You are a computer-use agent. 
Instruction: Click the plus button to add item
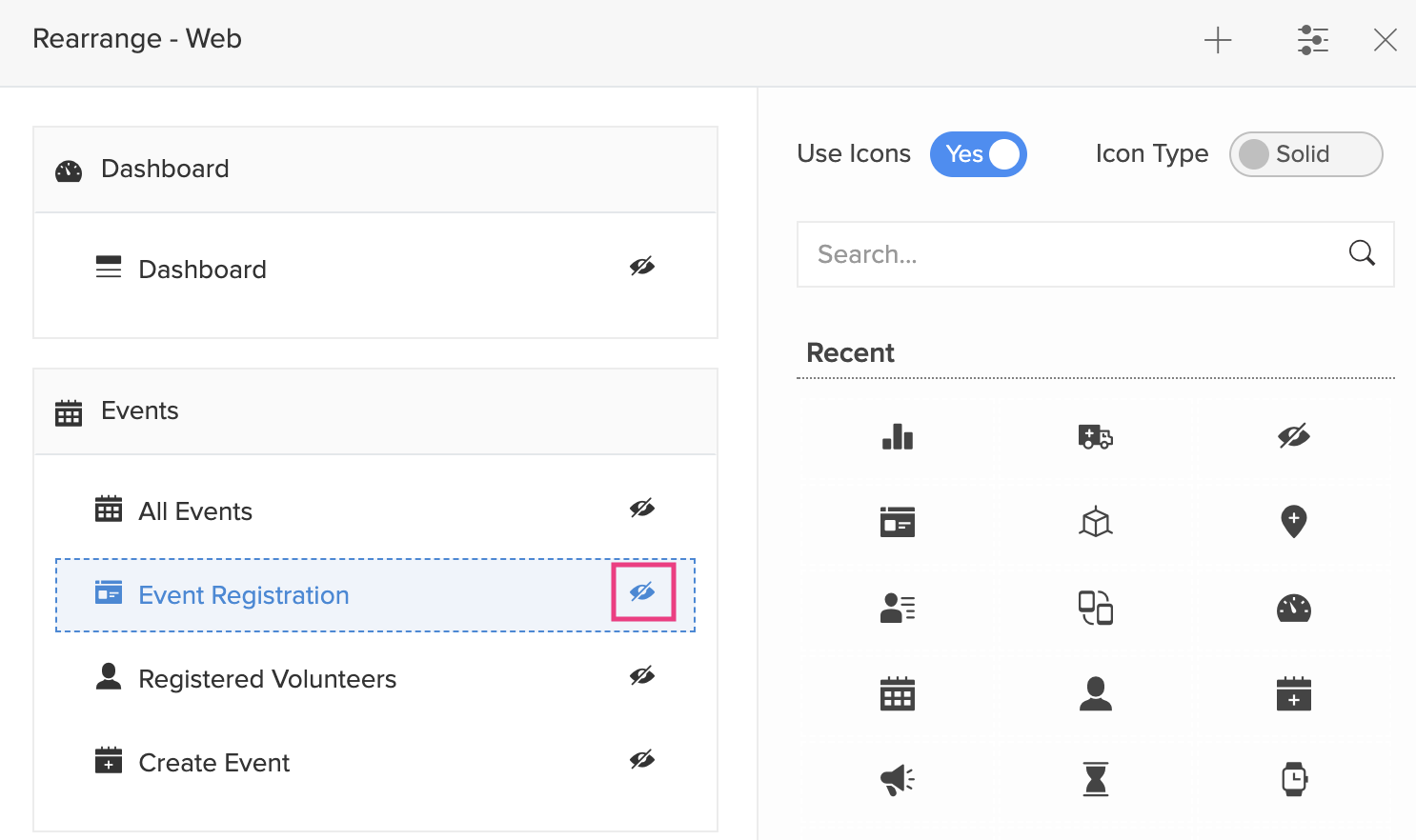point(1217,40)
